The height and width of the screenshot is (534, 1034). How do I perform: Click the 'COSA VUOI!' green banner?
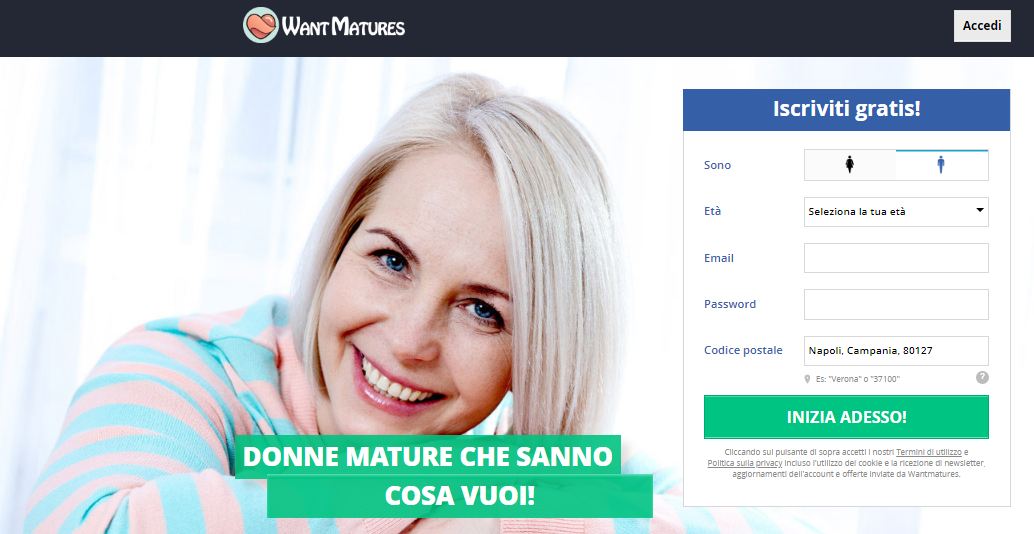tap(460, 496)
